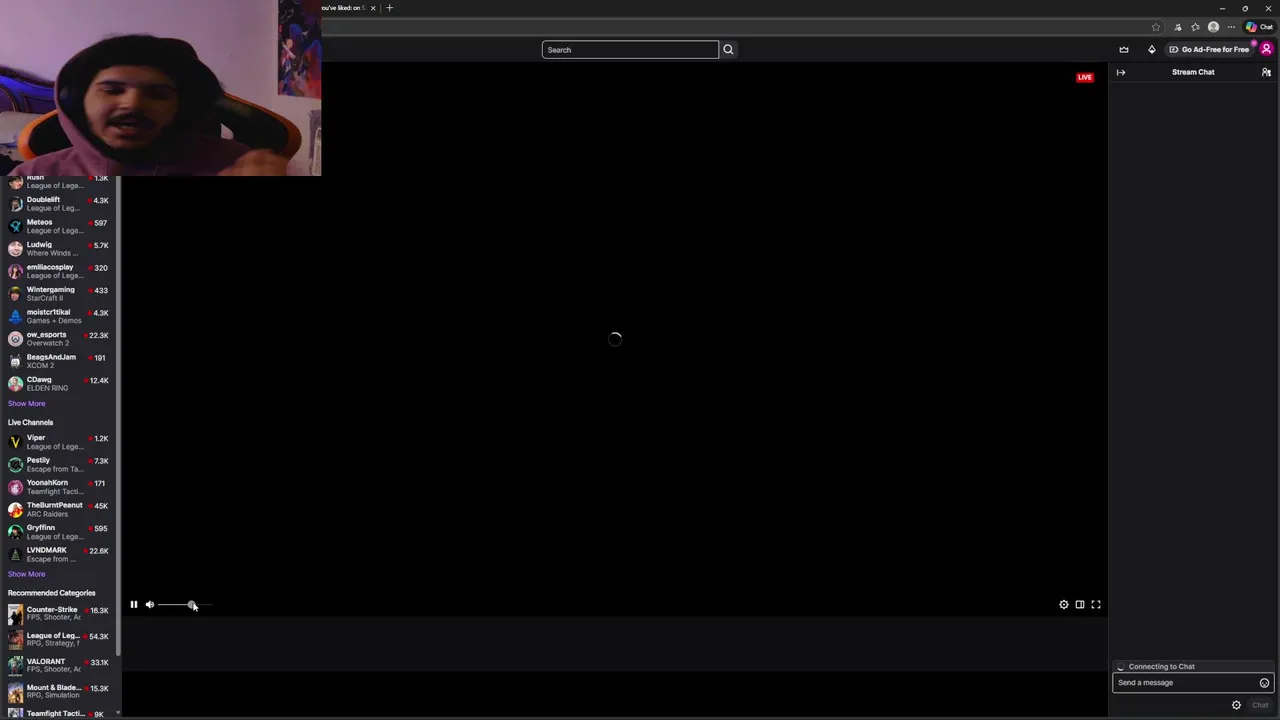Screen dimensions: 1280x720
Task: Mute the stream with the speaker icon
Action: [x=150, y=604]
